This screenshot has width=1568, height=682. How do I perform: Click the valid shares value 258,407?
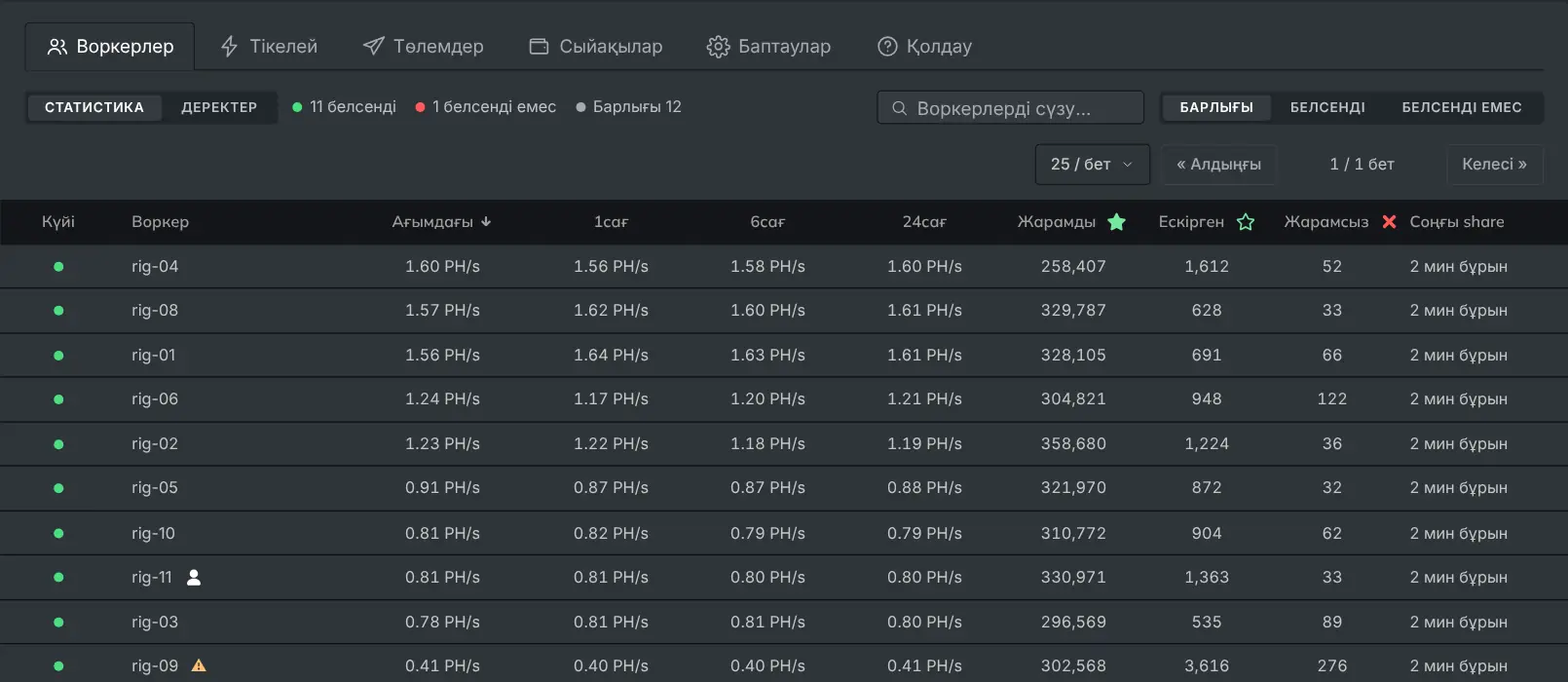(x=1073, y=267)
